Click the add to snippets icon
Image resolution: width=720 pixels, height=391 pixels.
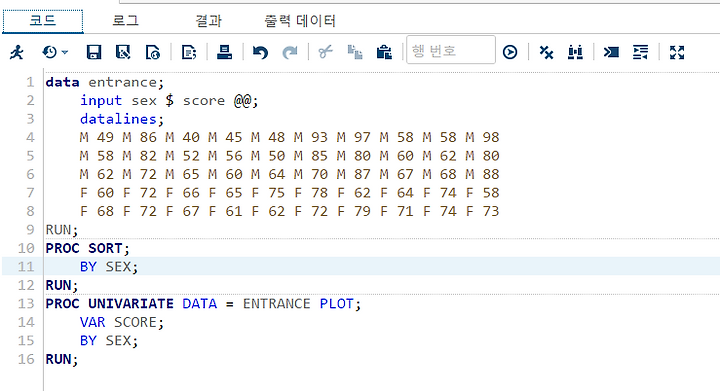189,52
